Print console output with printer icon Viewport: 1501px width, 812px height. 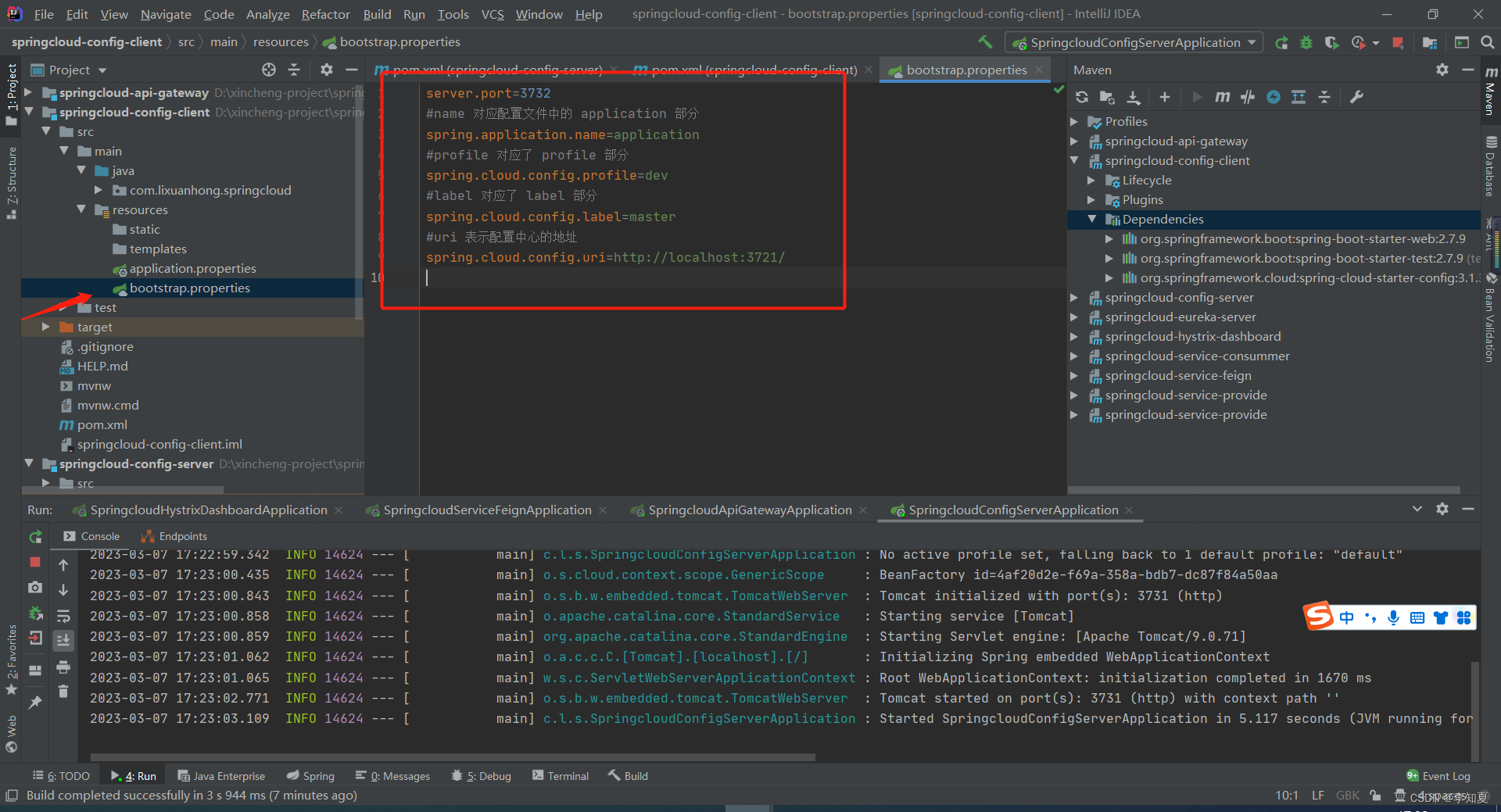tap(63, 667)
